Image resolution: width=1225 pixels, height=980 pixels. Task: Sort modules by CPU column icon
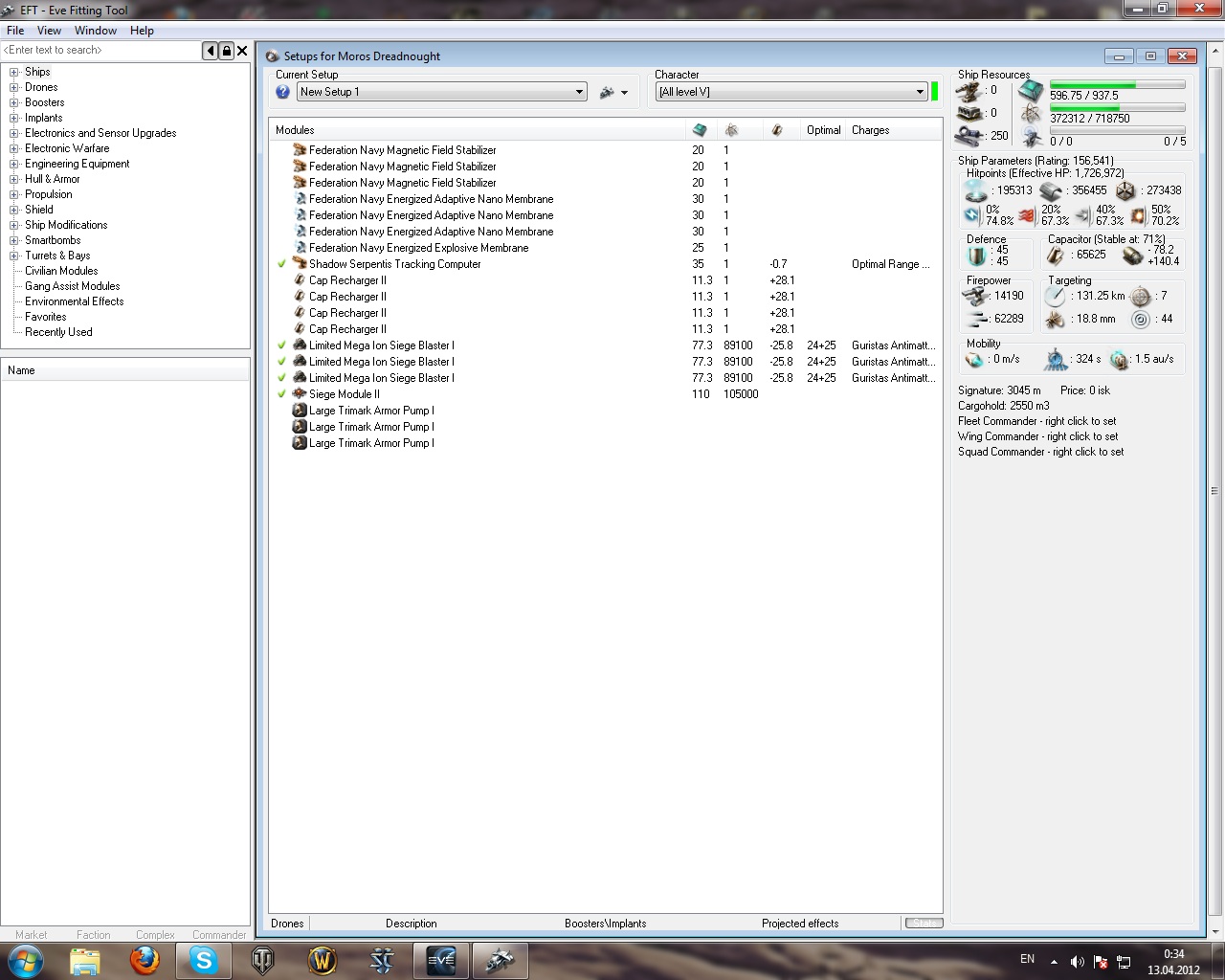700,130
